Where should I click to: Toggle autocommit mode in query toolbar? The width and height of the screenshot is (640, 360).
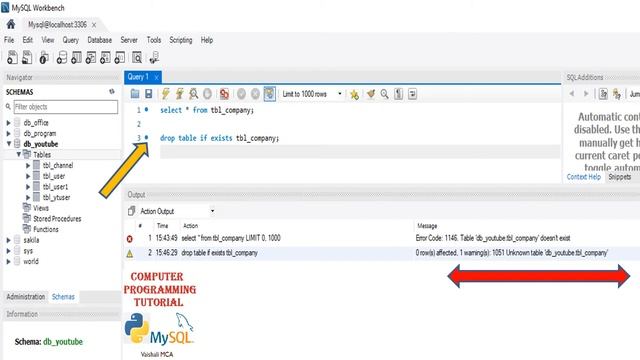click(269, 94)
